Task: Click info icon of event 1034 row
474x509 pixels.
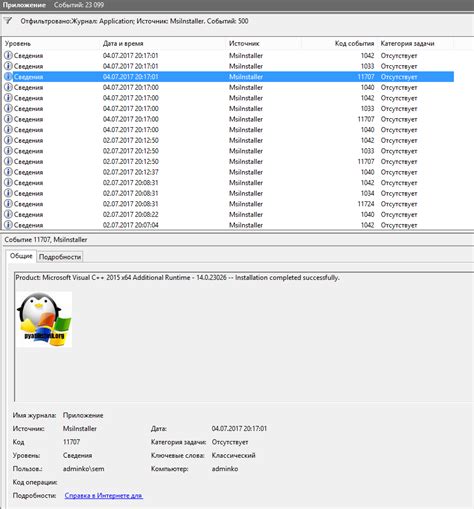Action: [8, 193]
